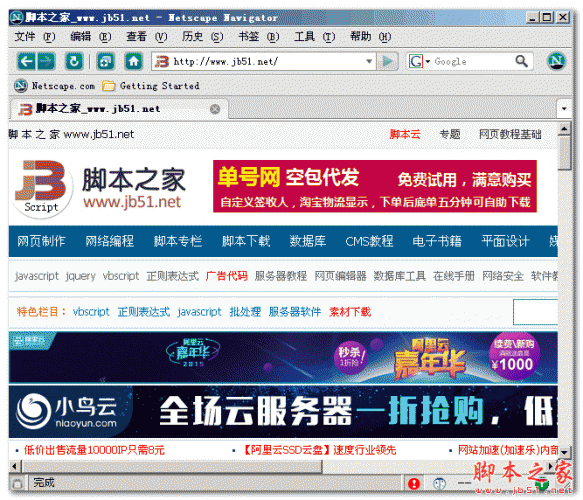
Task: Open the 查看 (V) menu
Action: (146, 37)
